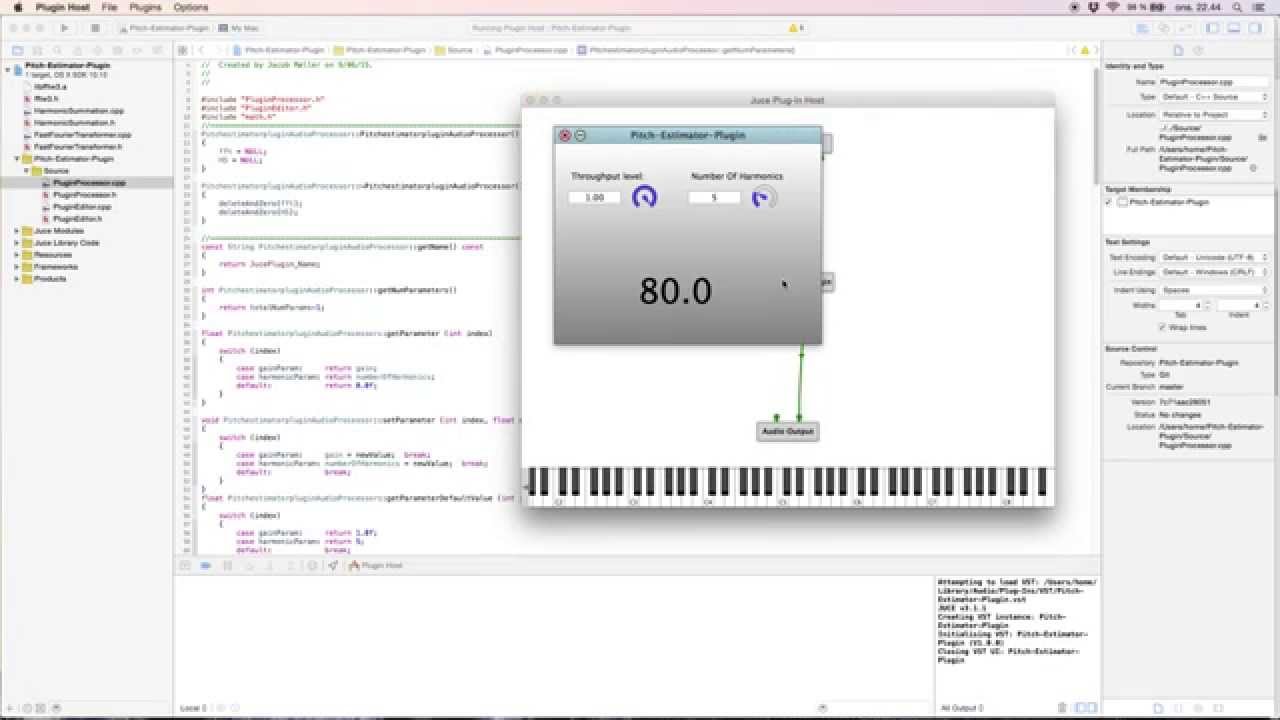Hide the Debug area toggle
Image resolution: width=1280 pixels, height=720 pixels.
[1235, 28]
